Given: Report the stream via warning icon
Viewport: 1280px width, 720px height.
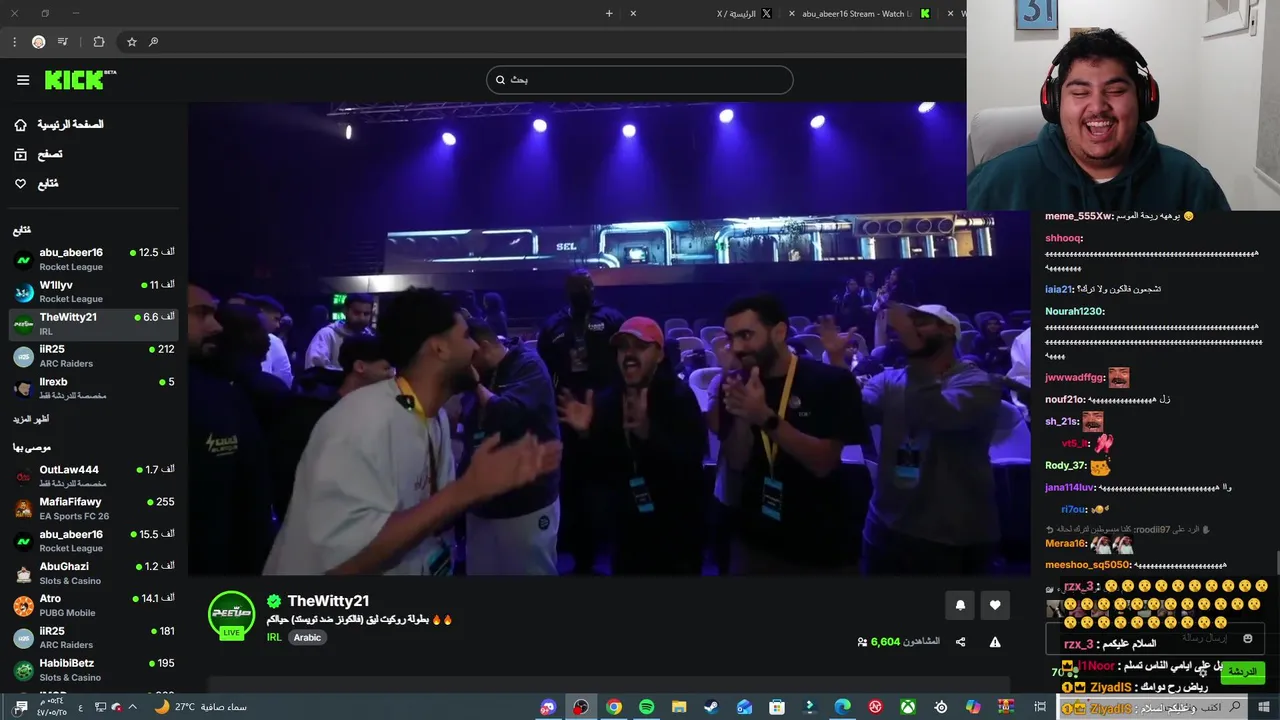Looking at the screenshot, I should [995, 642].
